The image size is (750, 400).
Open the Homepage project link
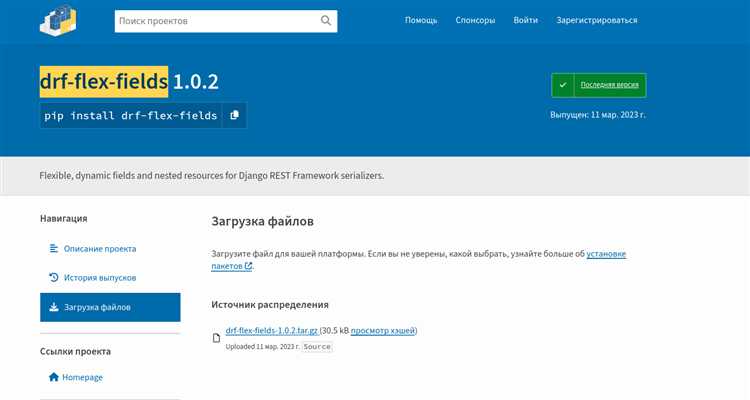tap(82, 377)
